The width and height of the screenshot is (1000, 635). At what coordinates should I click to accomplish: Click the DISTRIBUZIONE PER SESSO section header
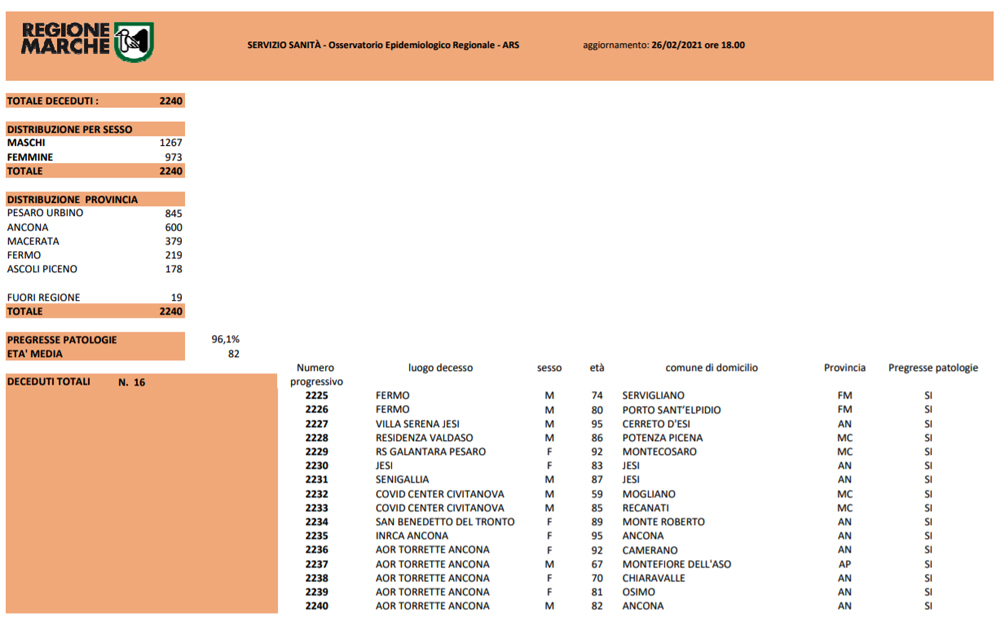coord(69,129)
